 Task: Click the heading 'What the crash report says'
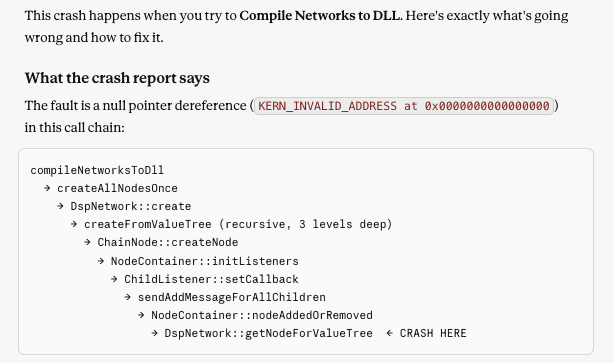click(x=117, y=78)
